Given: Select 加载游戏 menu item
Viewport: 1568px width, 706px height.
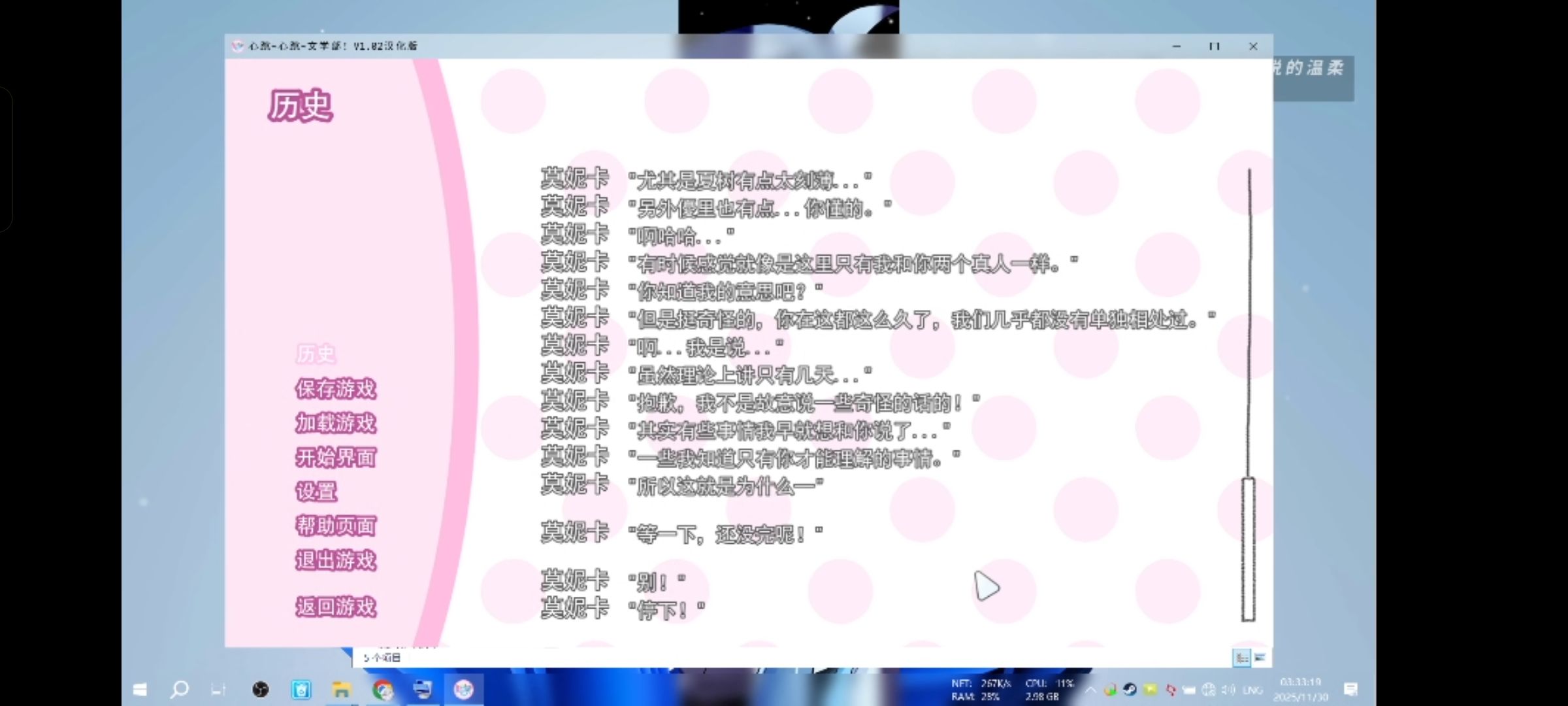Looking at the screenshot, I should [336, 423].
